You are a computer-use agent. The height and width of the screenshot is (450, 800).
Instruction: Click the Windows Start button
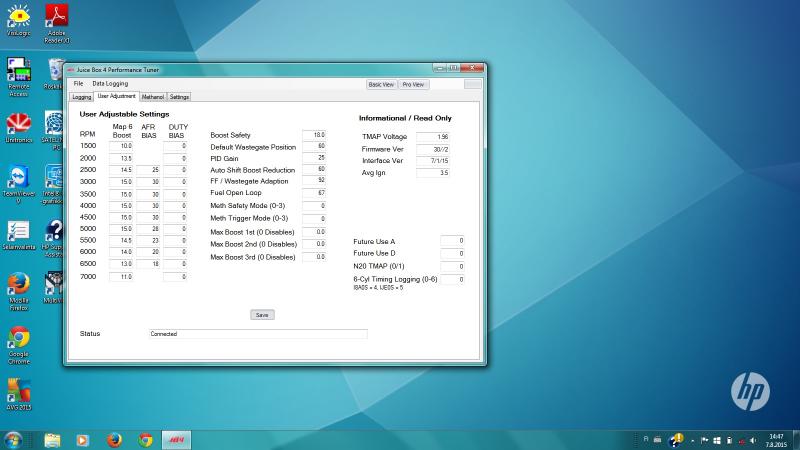click(14, 440)
